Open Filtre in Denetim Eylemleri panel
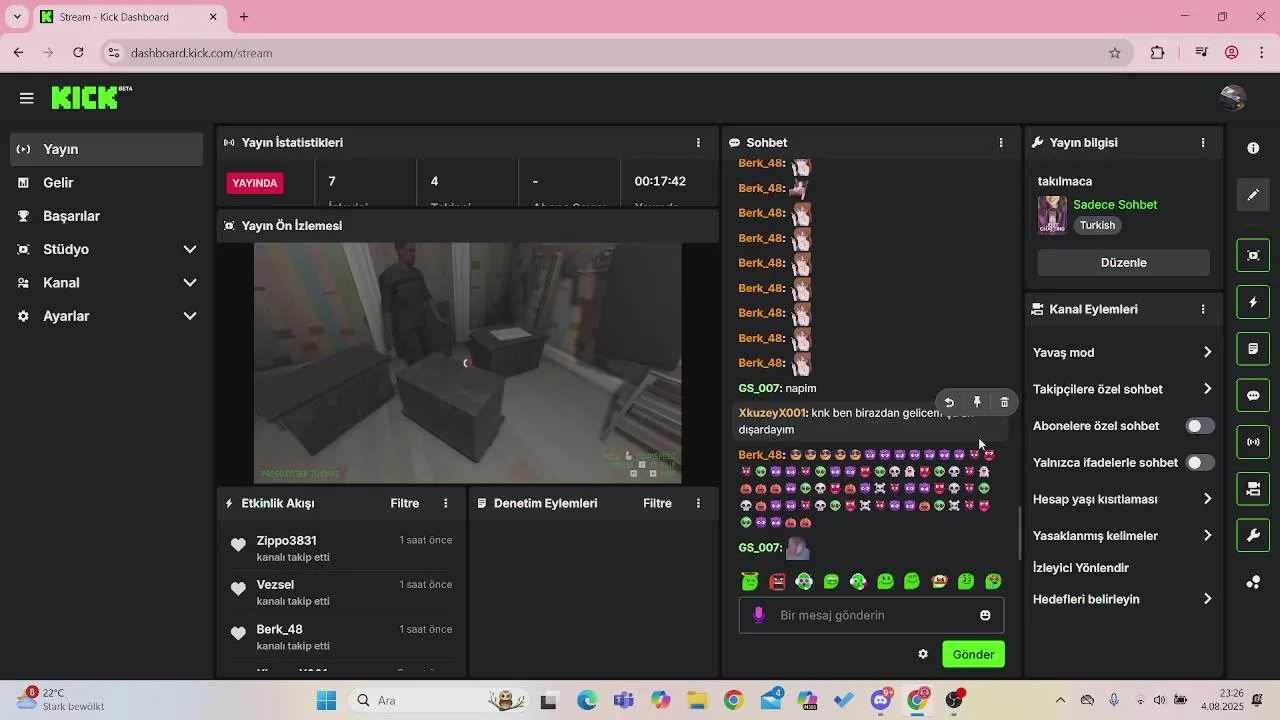1280x720 pixels. [x=657, y=503]
